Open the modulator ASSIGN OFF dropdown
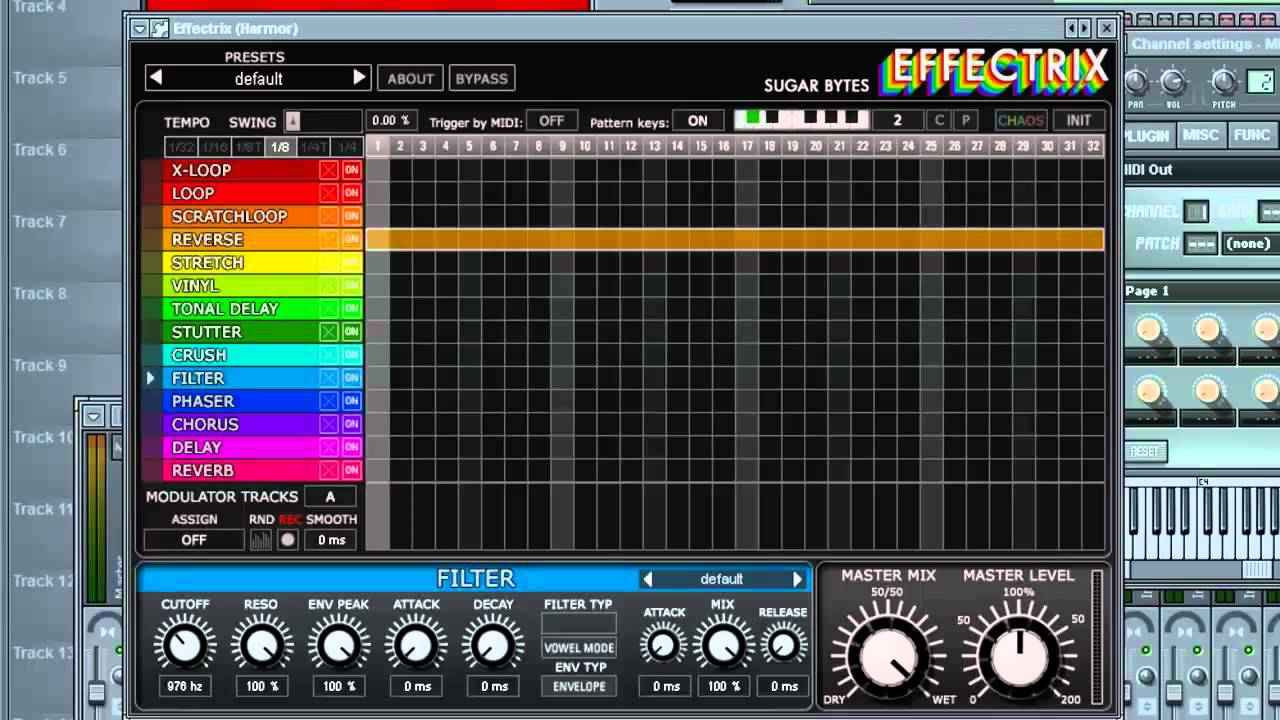1280x720 pixels. [194, 540]
